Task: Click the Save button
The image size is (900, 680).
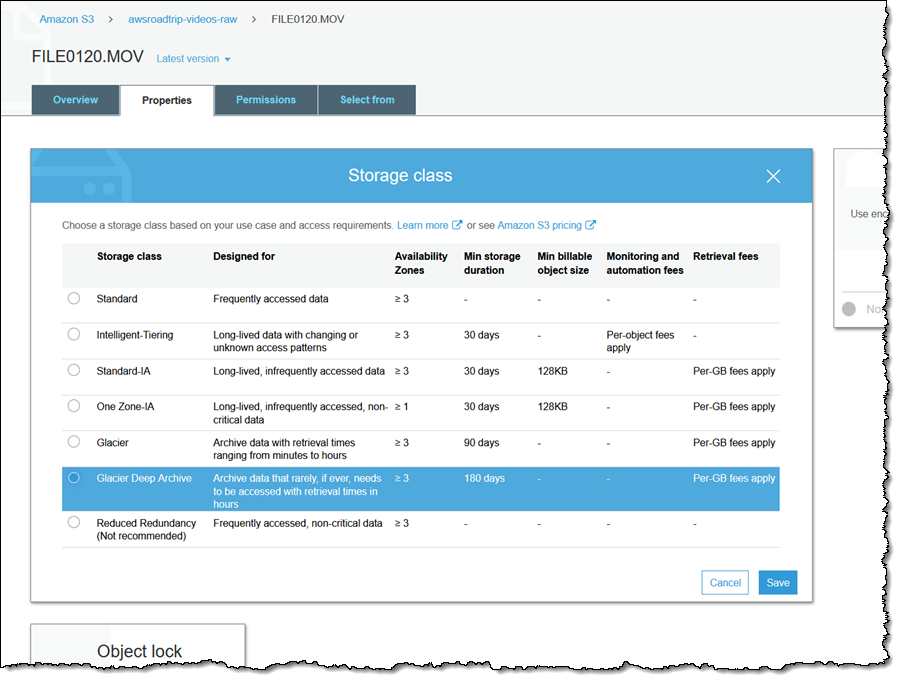Action: pos(778,582)
